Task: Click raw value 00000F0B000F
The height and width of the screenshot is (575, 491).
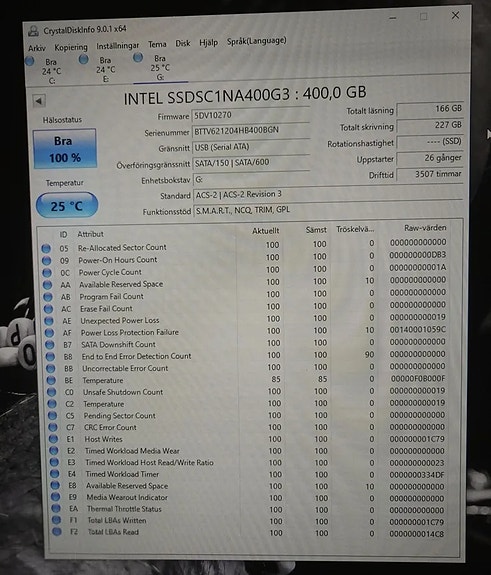Action: pos(418,378)
